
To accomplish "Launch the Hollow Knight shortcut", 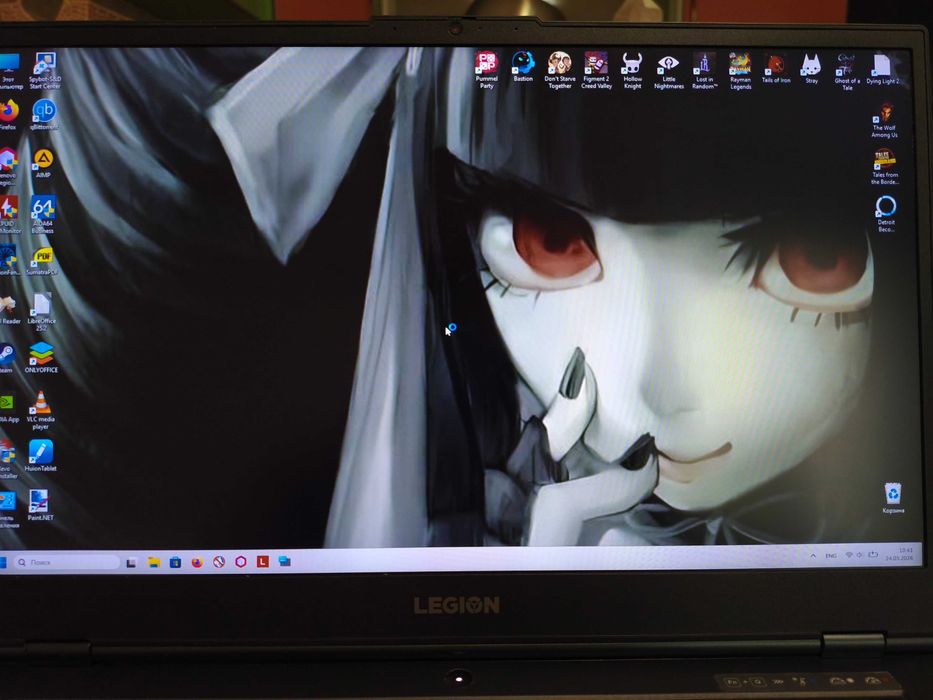I will tap(632, 71).
